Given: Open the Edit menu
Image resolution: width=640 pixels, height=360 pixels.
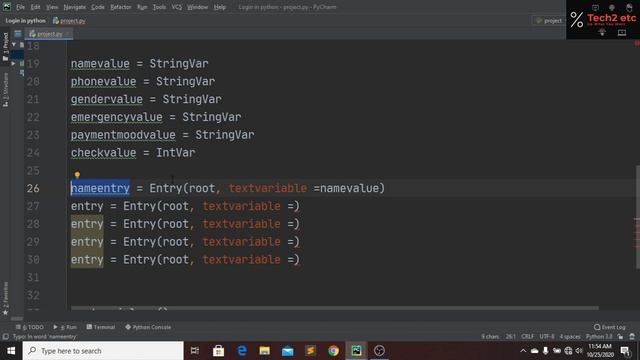Looking at the screenshot, I should point(36,7).
